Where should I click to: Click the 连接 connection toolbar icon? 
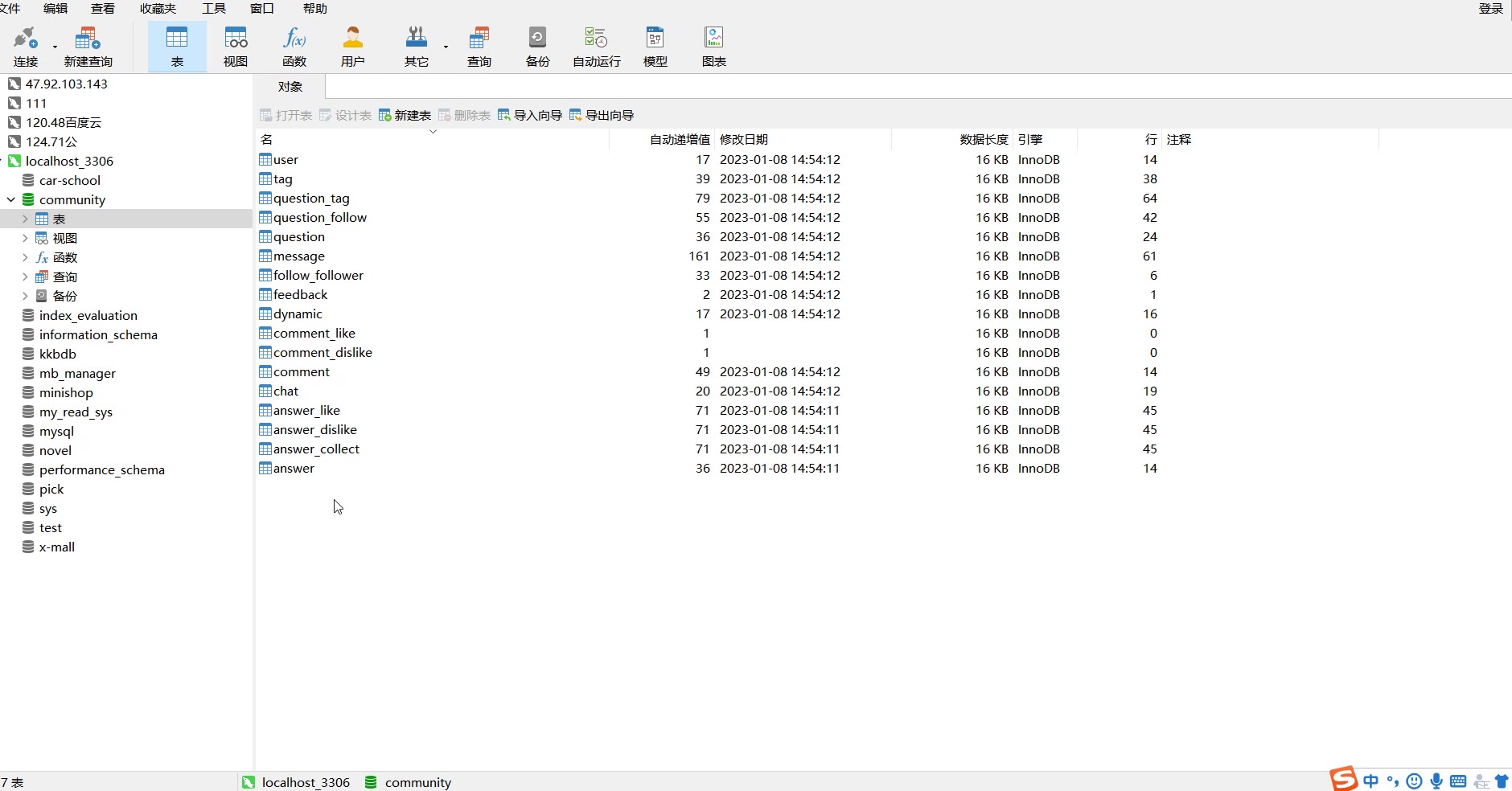coord(26,47)
